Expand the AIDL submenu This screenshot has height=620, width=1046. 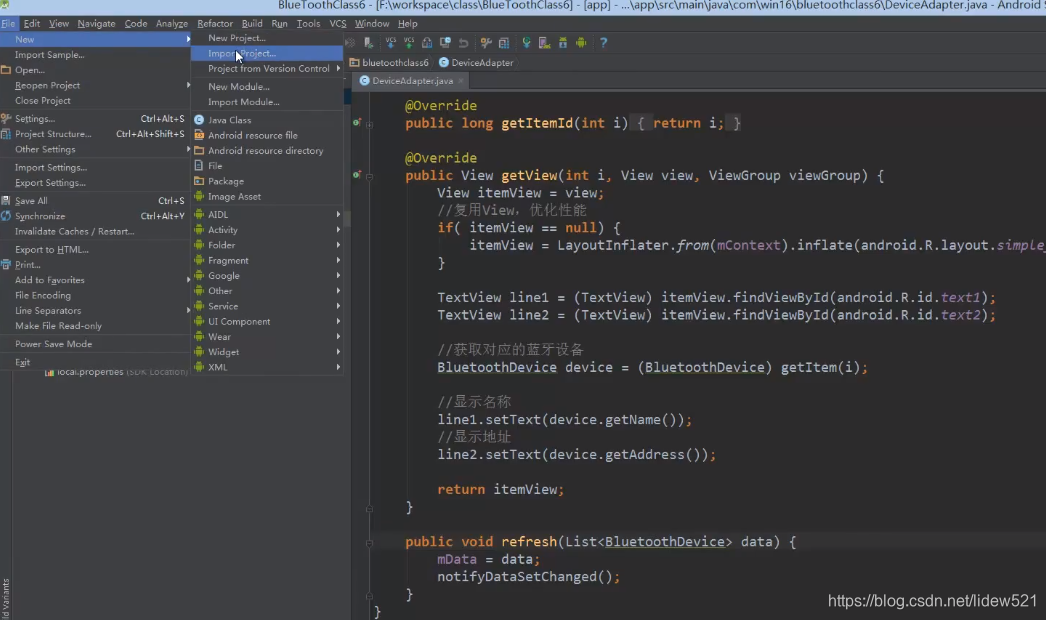[x=267, y=215]
